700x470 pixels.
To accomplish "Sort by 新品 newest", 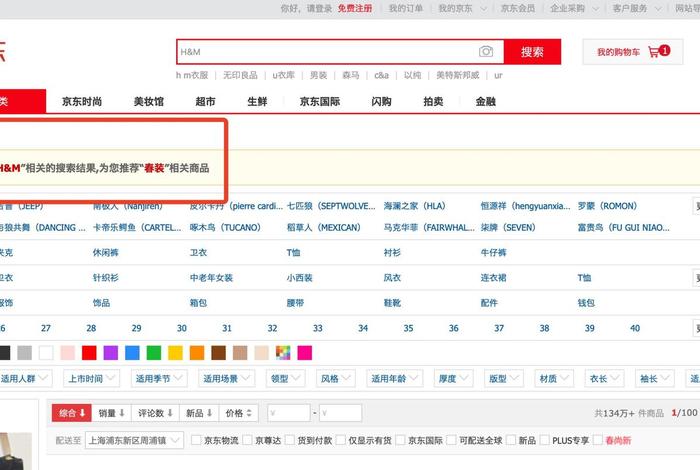I will tap(199, 413).
